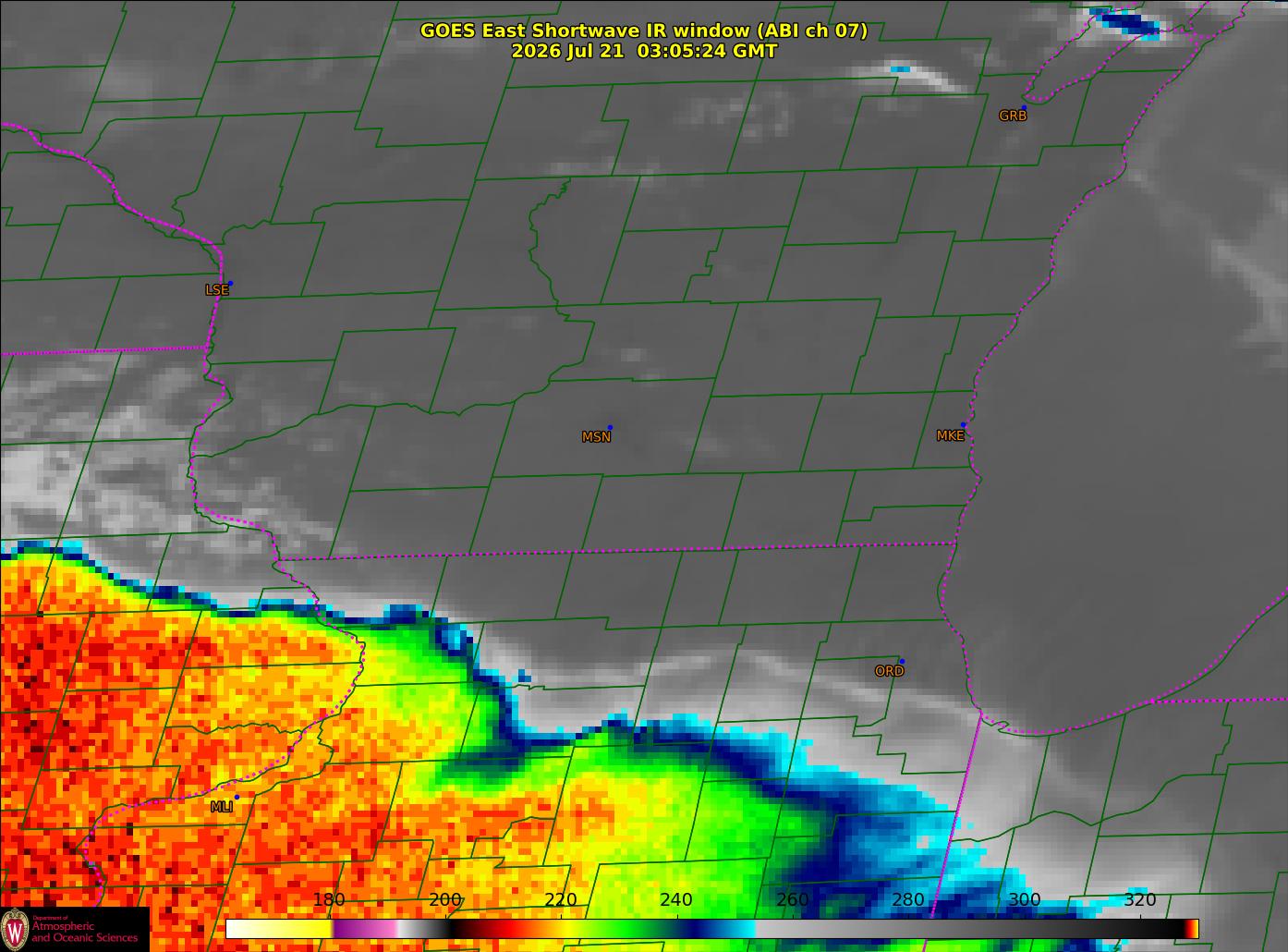Open Atmospheric and Oceanic Sciences logo text

point(84,932)
